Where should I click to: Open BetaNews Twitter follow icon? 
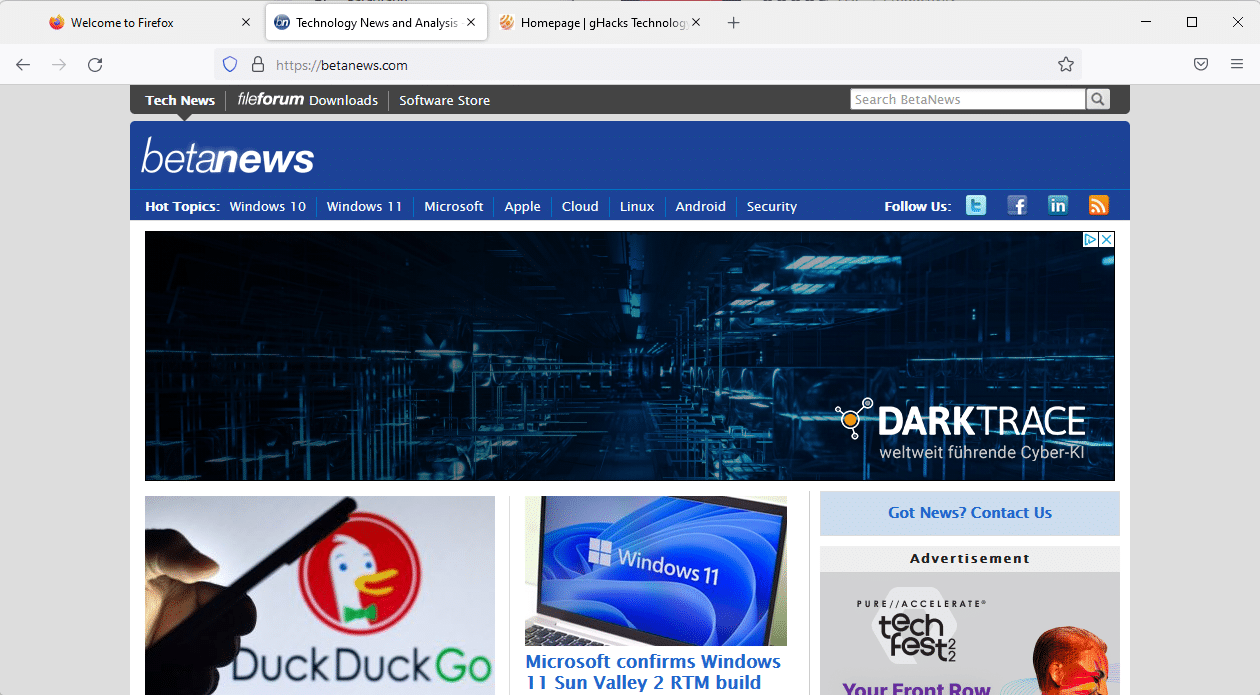(x=976, y=205)
